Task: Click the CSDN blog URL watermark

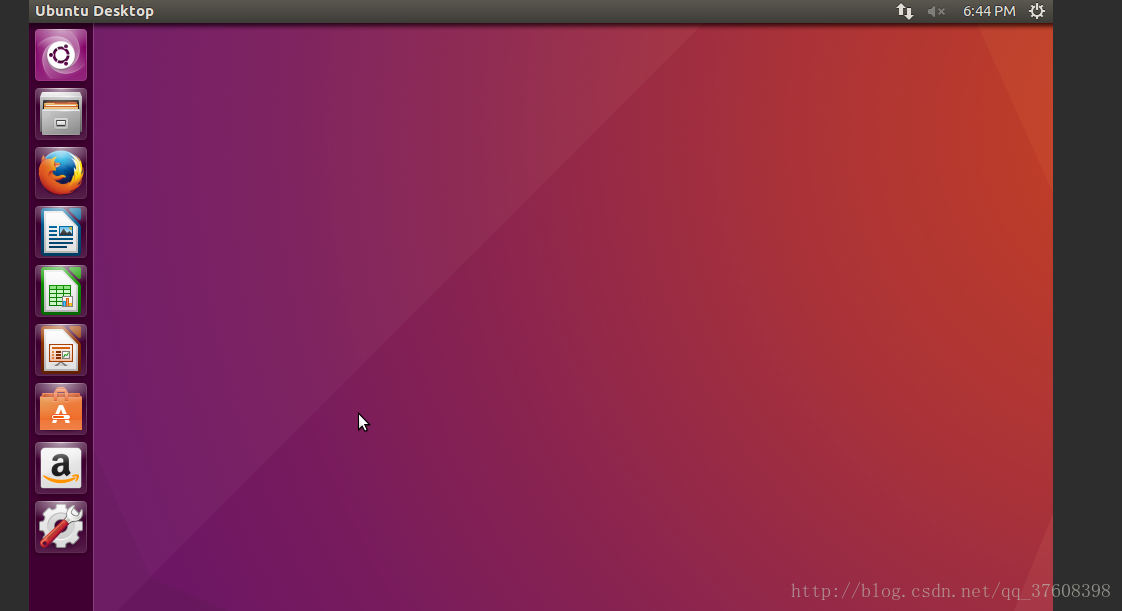Action: [x=948, y=591]
